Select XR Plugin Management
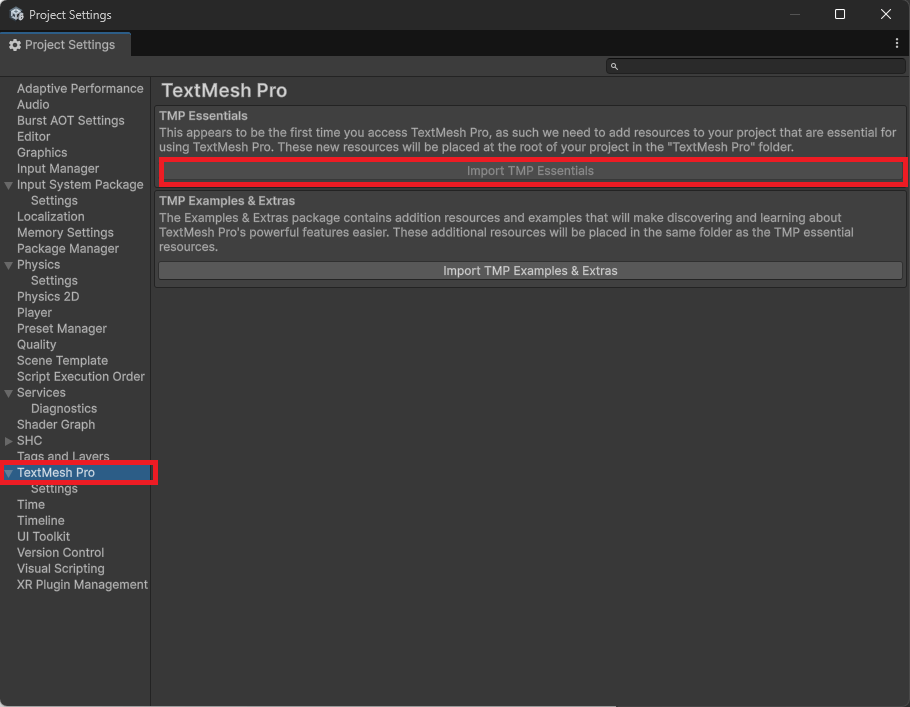The width and height of the screenshot is (910, 707). click(x=82, y=585)
